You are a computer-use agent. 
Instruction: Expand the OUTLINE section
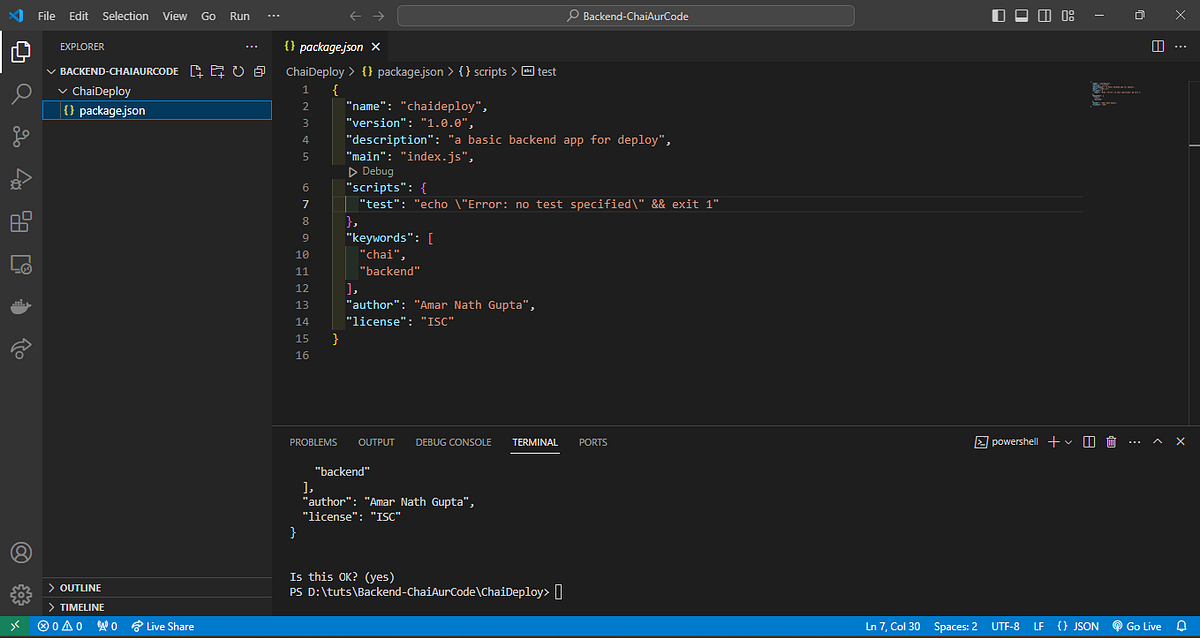(77, 587)
